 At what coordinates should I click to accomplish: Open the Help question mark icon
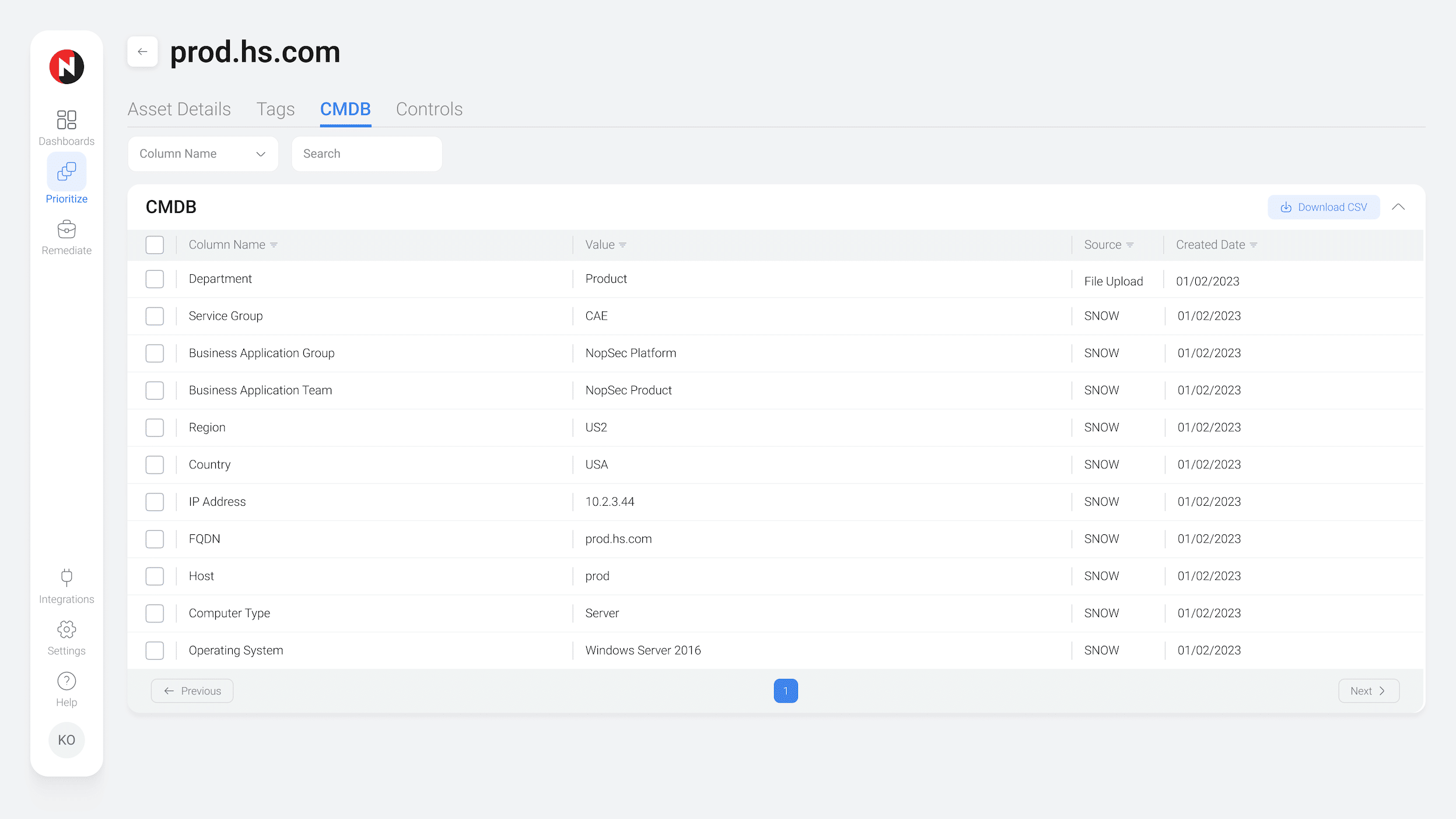point(66,681)
